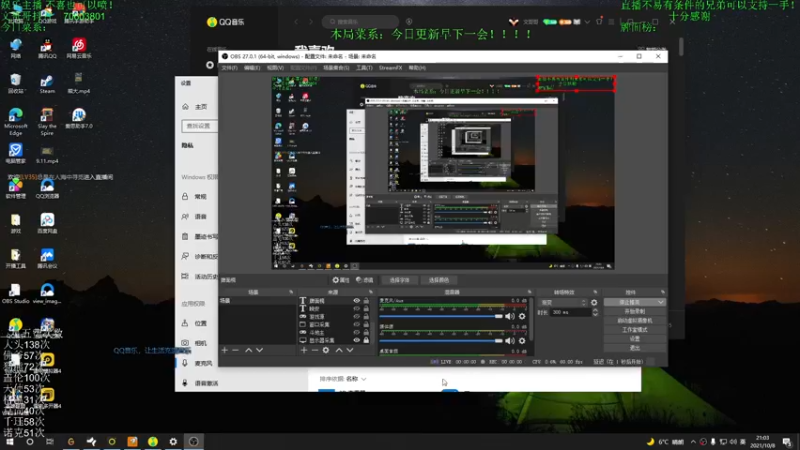This screenshot has width=800, height=450.
Task: Open the Settings gear in the taskbar
Action: click(173, 441)
